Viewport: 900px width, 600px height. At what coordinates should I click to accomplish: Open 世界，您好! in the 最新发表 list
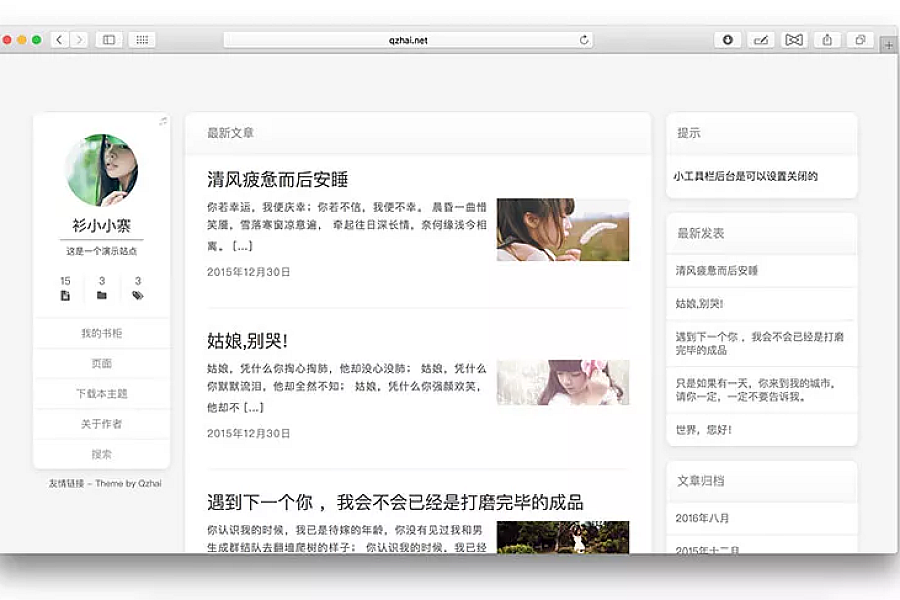(704, 429)
